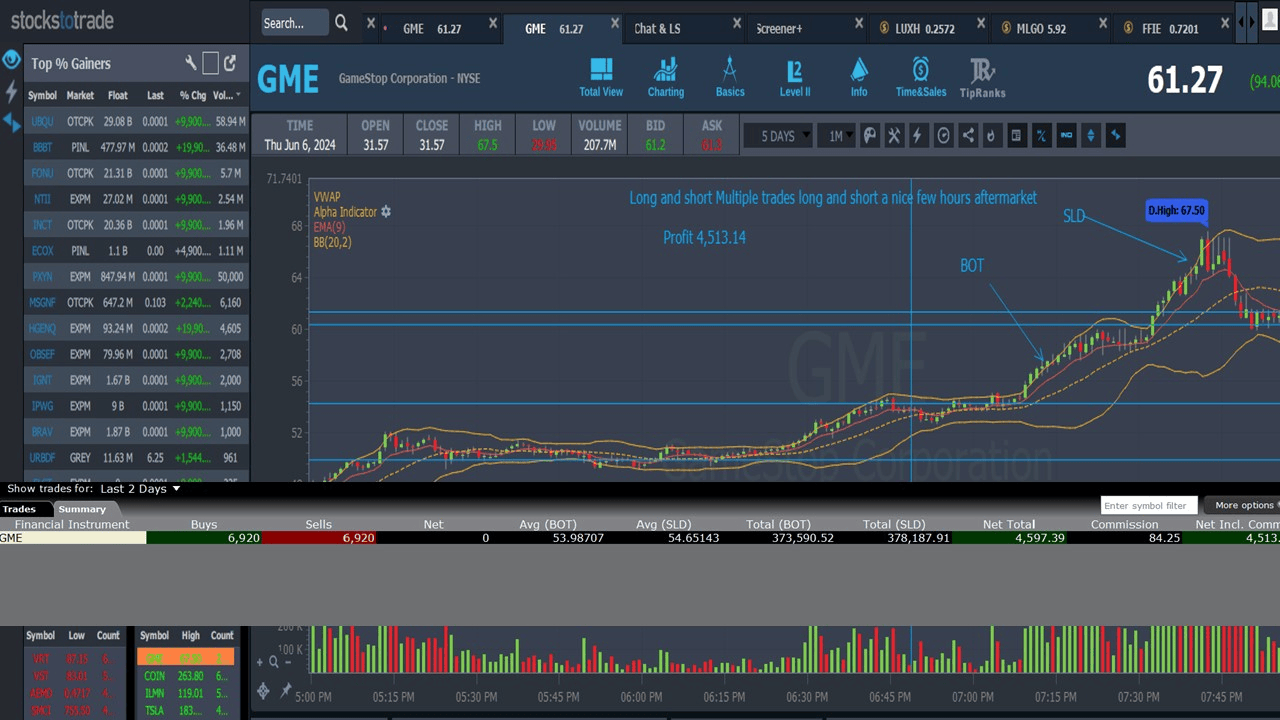Click the pin icon below the chart

[285, 690]
